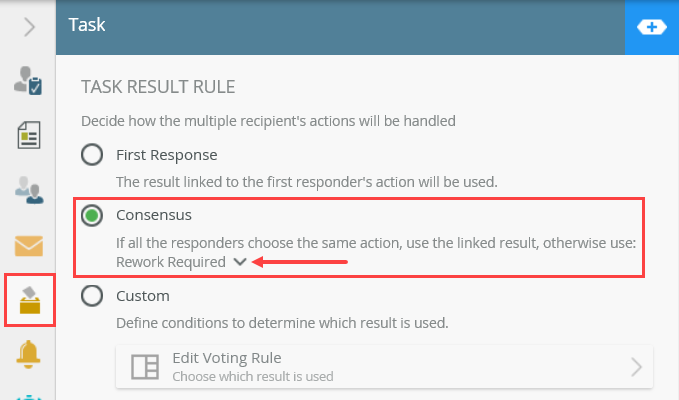The height and width of the screenshot is (400, 679).
Task: Click the Edit Voting Rule button
Action: [x=385, y=367]
